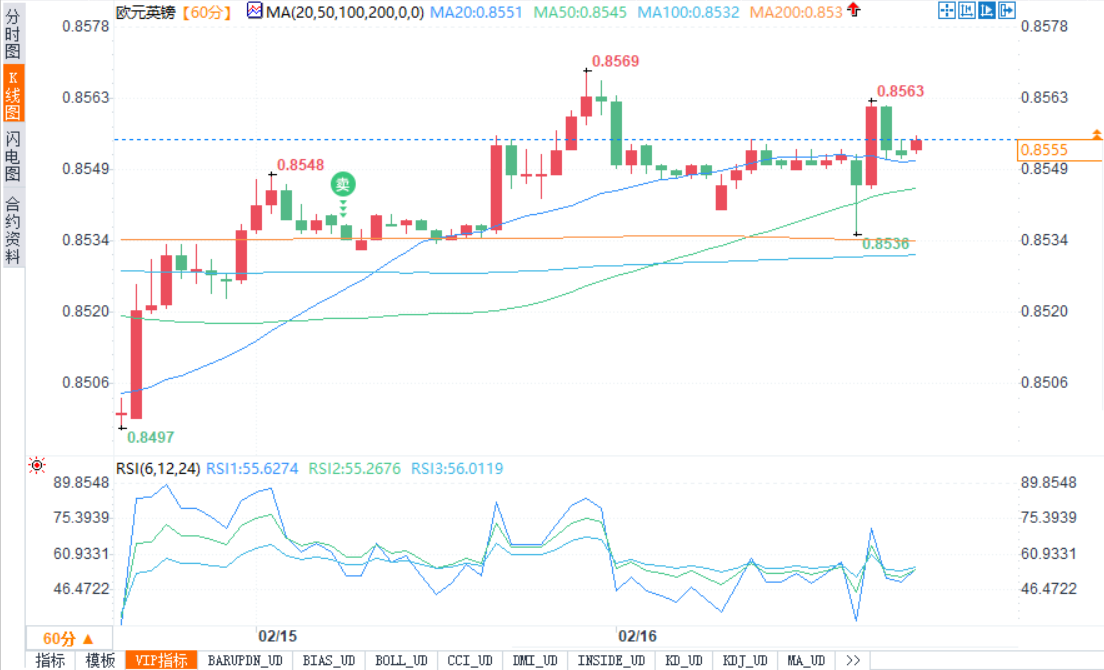The width and height of the screenshot is (1104, 670).
Task: Click the 欧元英镑 symbol name
Action: pyautogui.click(x=146, y=12)
